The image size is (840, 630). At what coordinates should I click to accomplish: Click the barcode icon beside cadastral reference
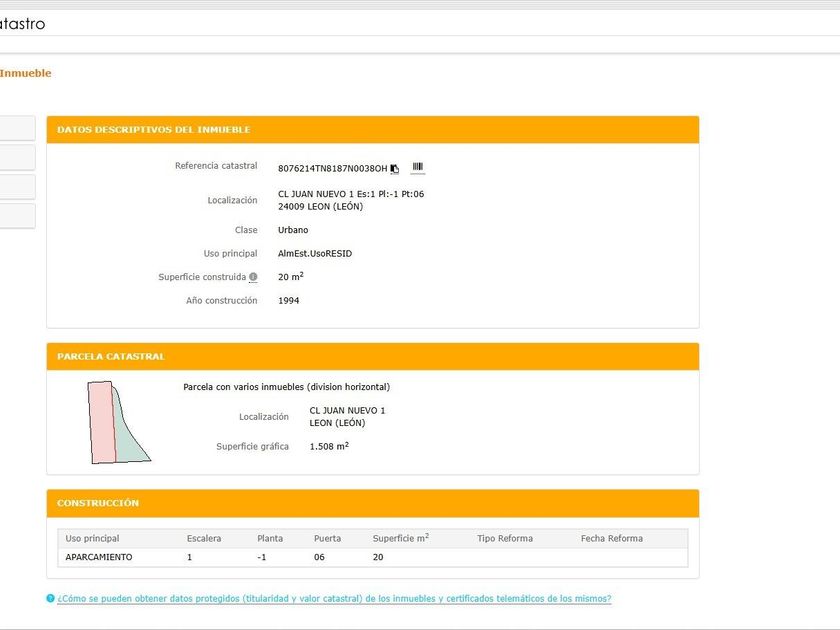point(418,167)
